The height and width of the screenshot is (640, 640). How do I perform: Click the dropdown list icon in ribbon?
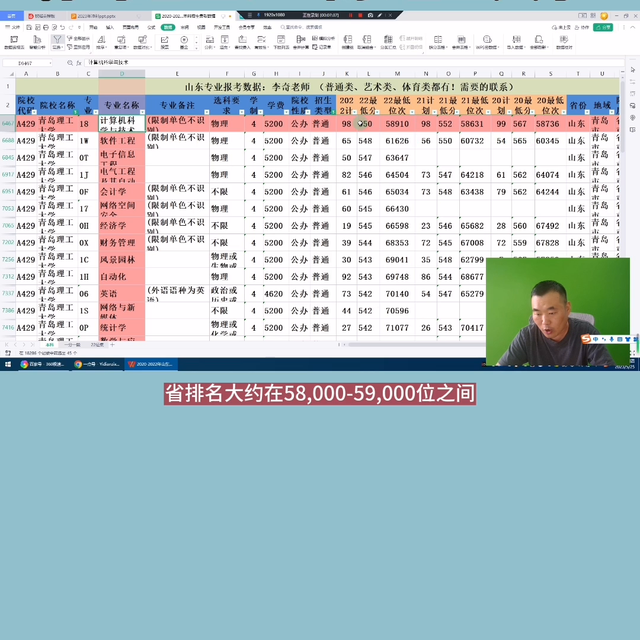point(281,40)
